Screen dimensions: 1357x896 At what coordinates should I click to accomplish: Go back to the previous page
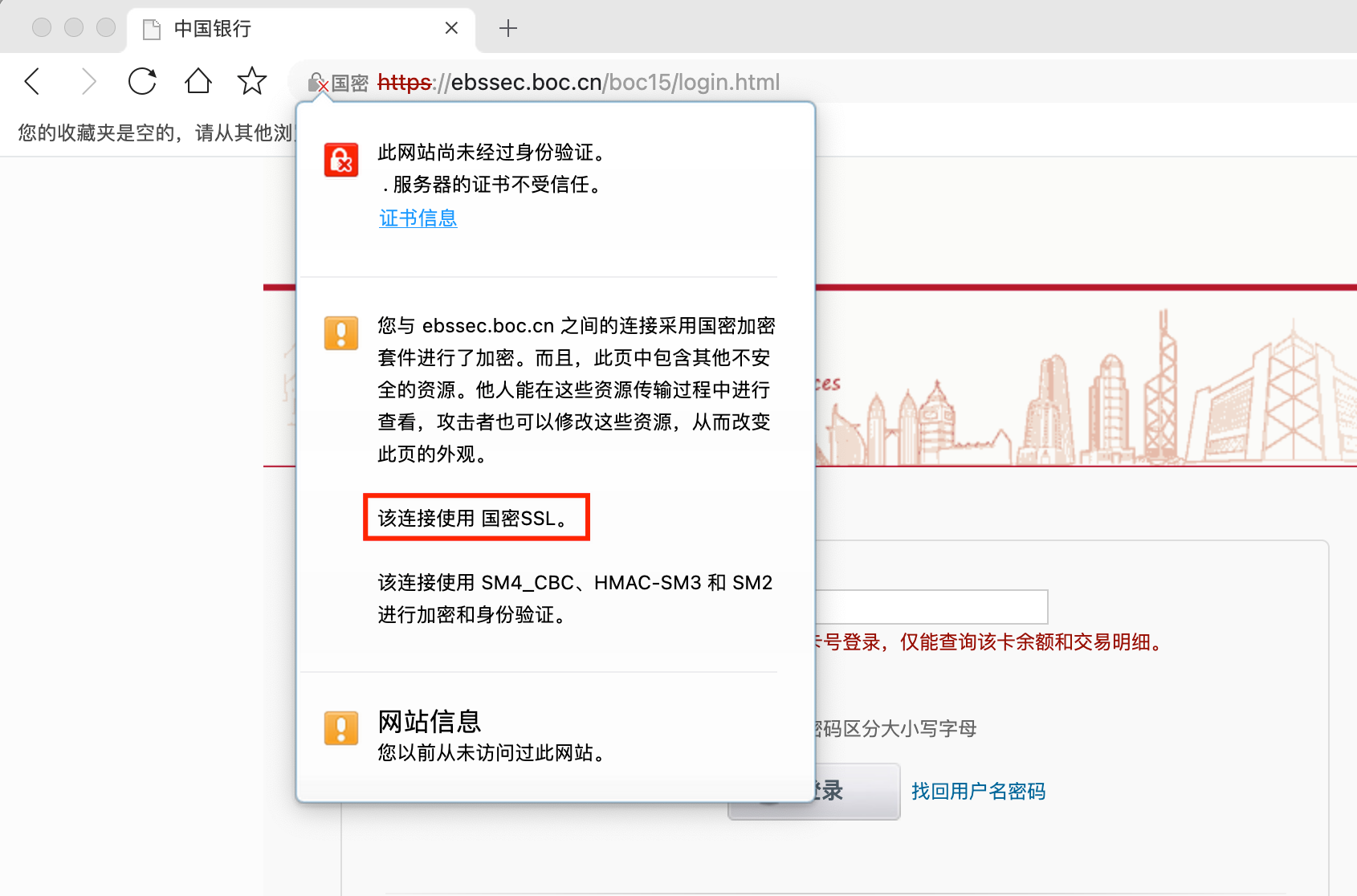coord(33,82)
